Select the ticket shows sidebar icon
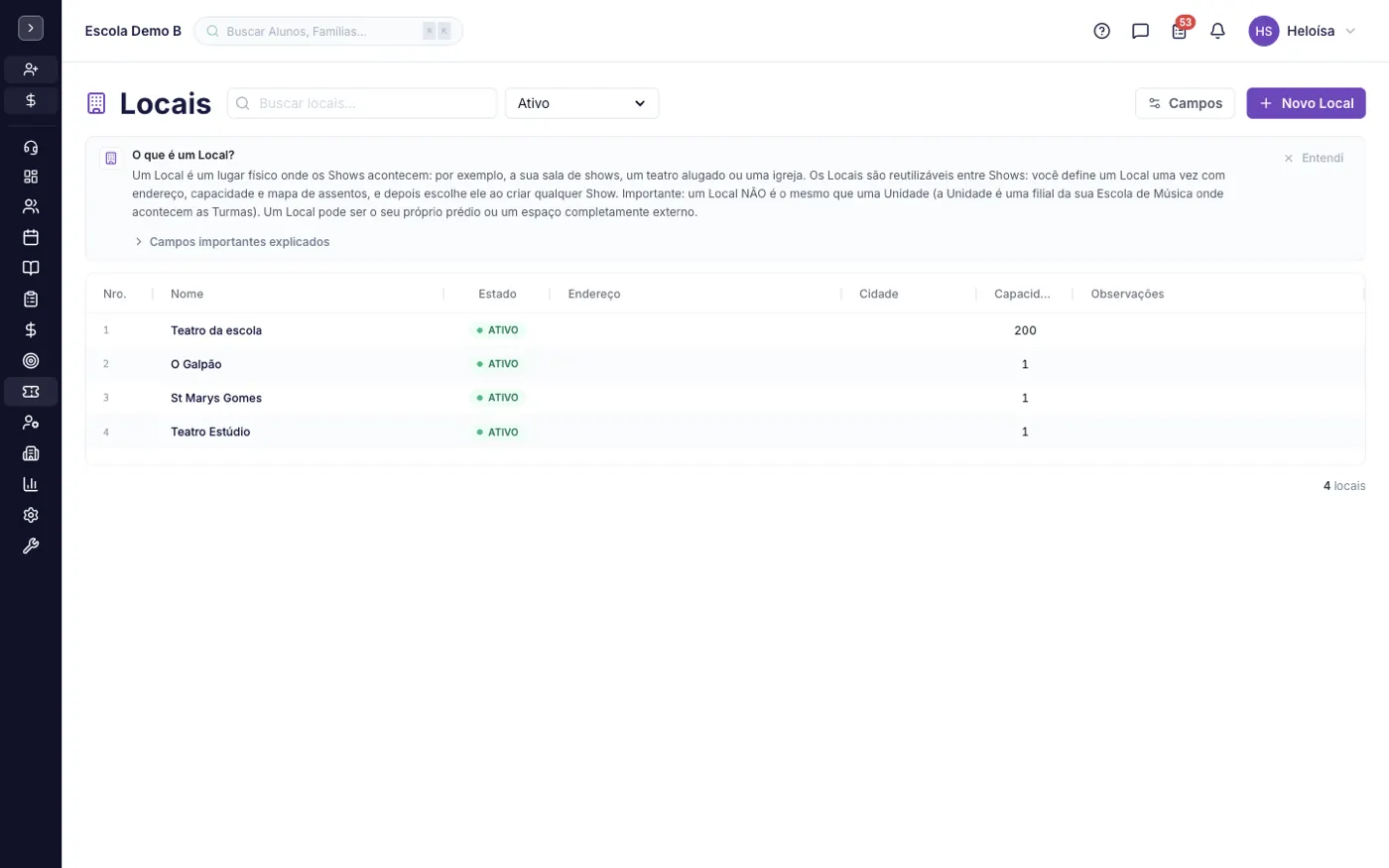This screenshot has width=1389, height=868. pos(31,392)
